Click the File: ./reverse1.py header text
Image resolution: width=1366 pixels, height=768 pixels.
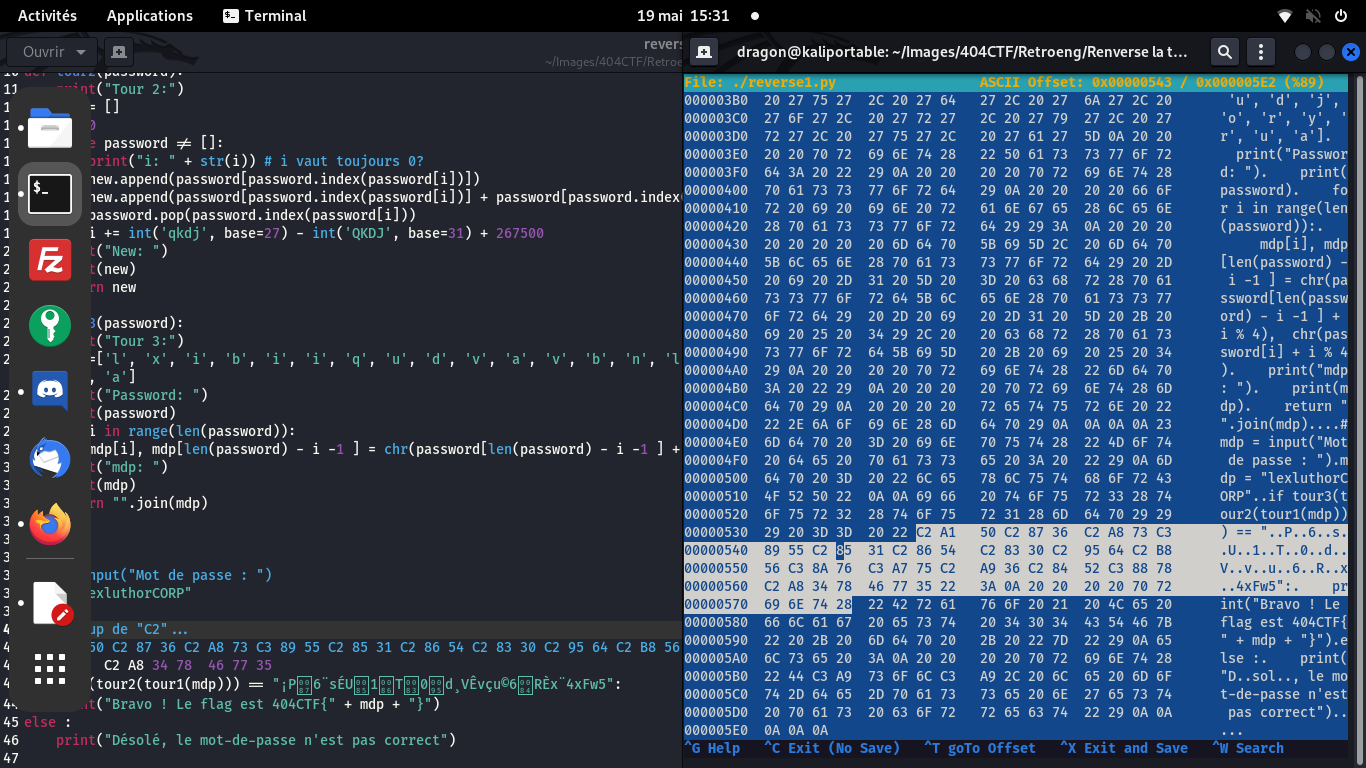pos(760,82)
